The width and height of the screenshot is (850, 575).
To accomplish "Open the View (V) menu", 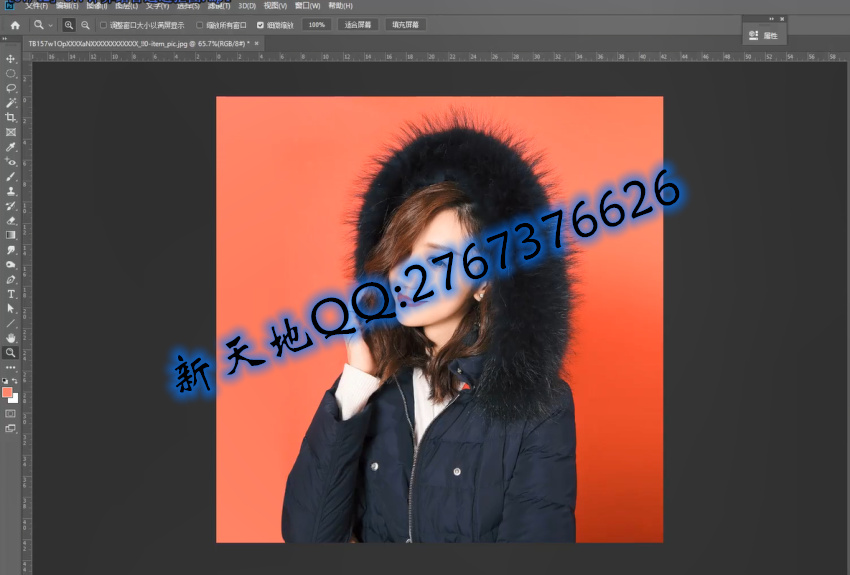I will (x=275, y=5).
